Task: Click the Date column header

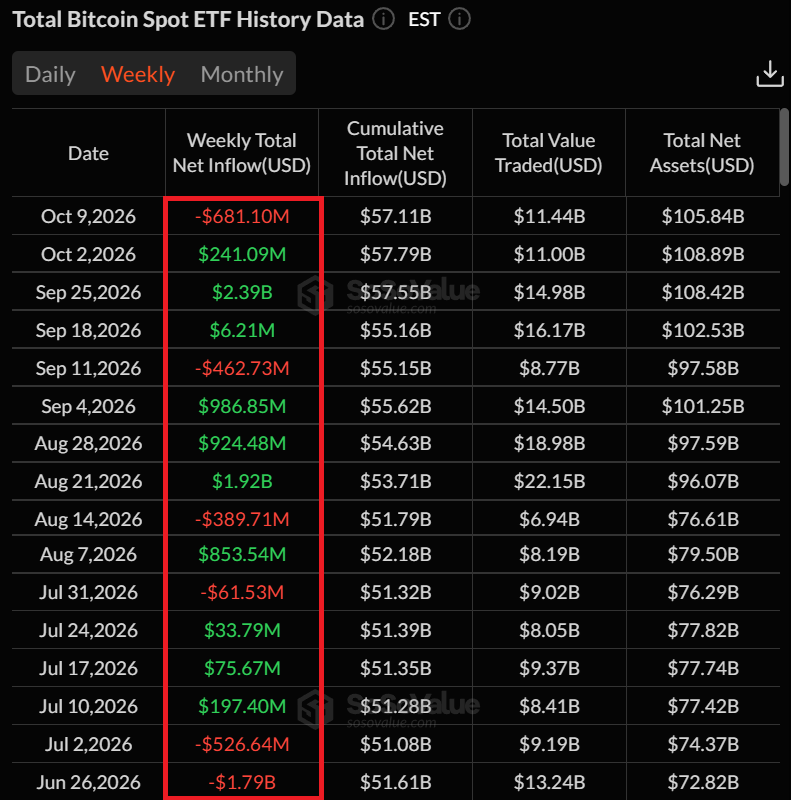Action: [x=88, y=153]
